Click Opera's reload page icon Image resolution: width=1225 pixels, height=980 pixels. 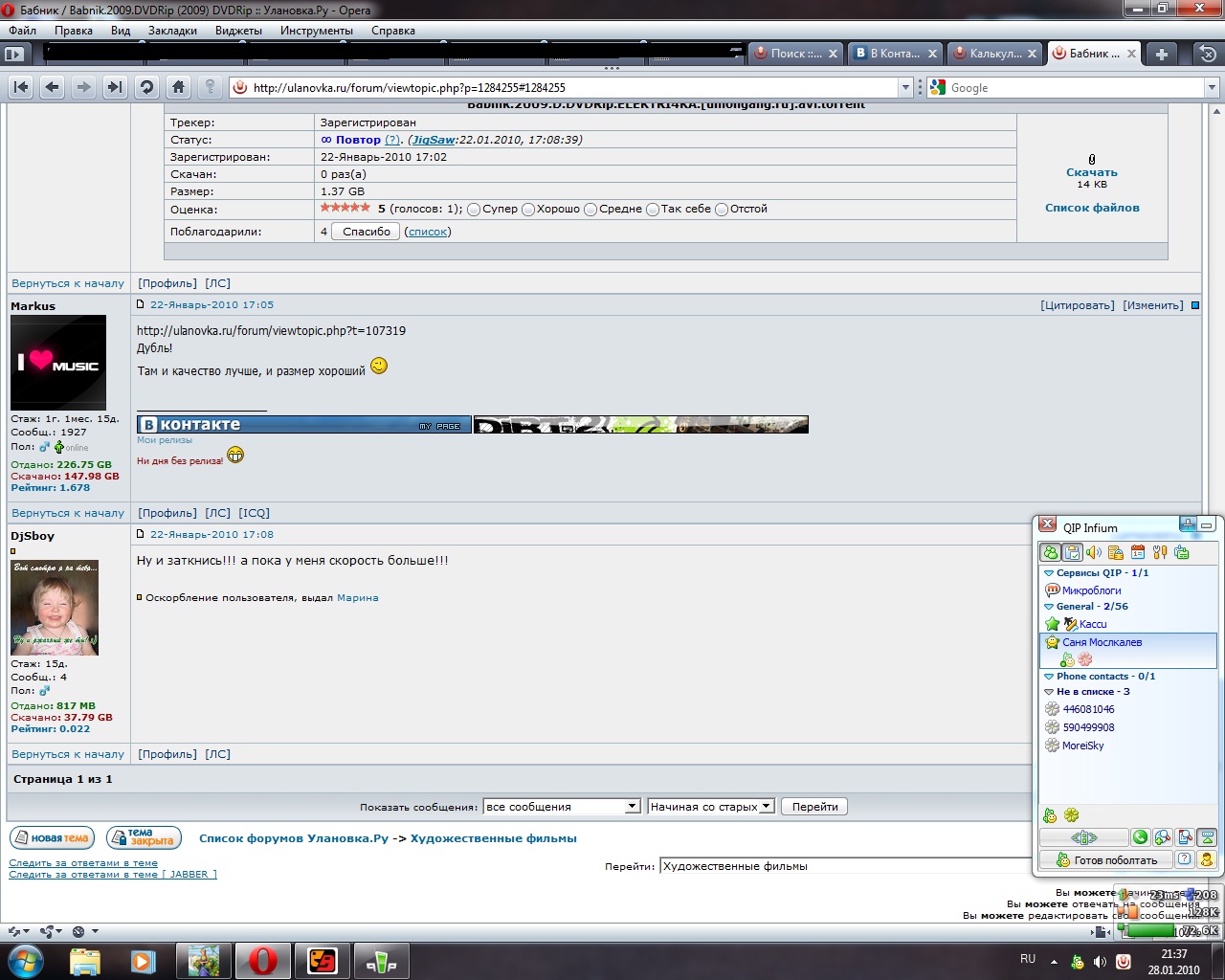tap(146, 87)
